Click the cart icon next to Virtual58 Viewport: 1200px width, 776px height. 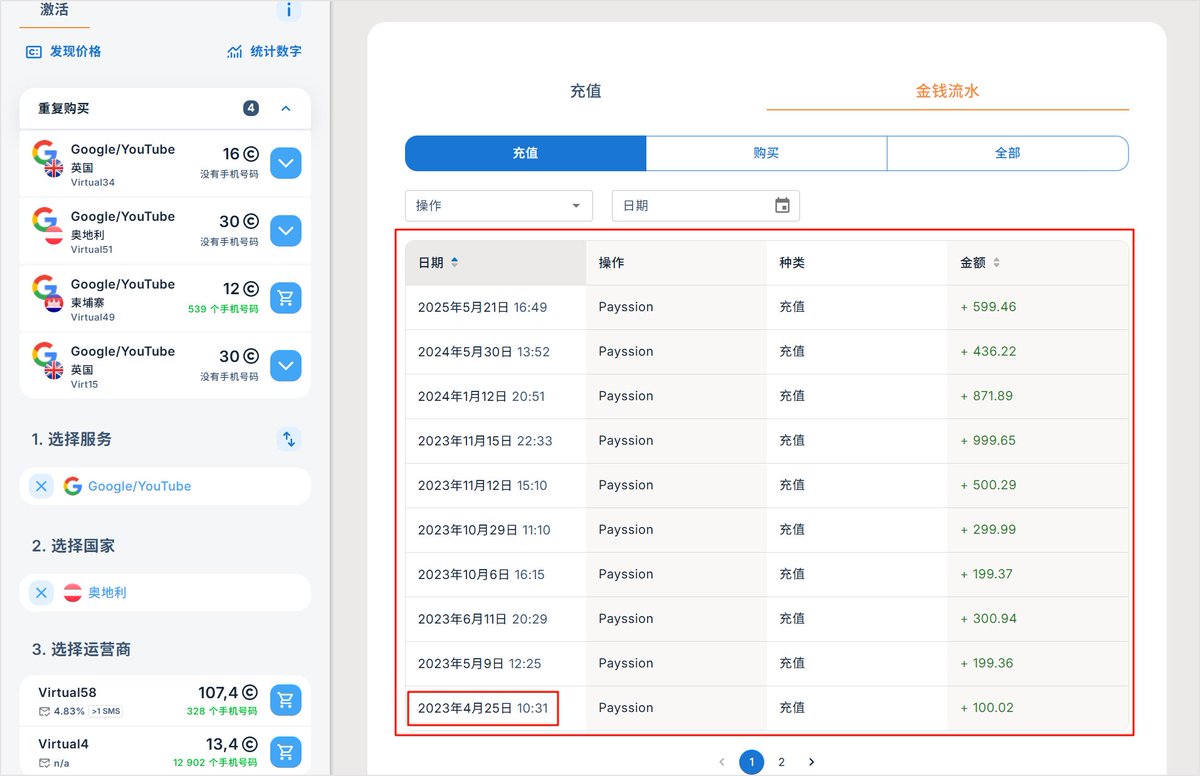pyautogui.click(x=286, y=700)
